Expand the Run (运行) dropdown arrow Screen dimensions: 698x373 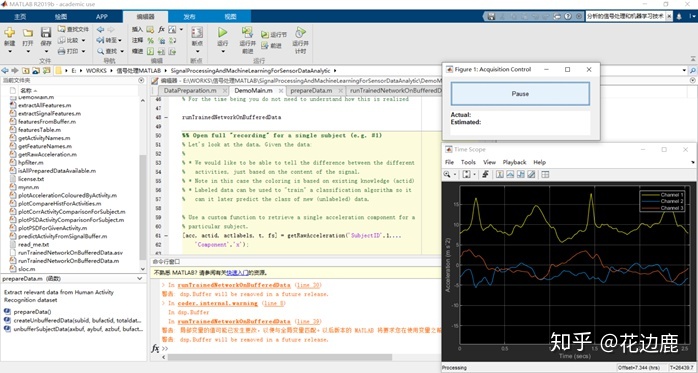(x=223, y=51)
